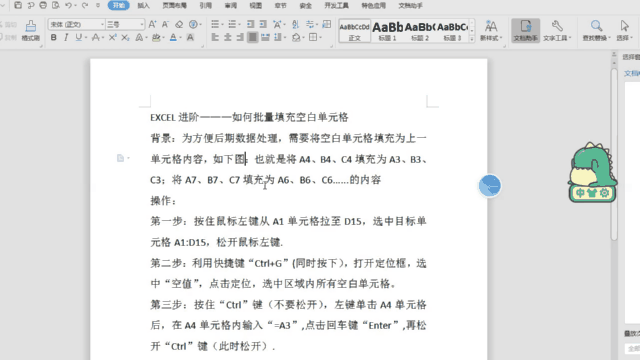Open the View (视图) tab
Viewport: 640px width, 360px height.
[256, 5]
